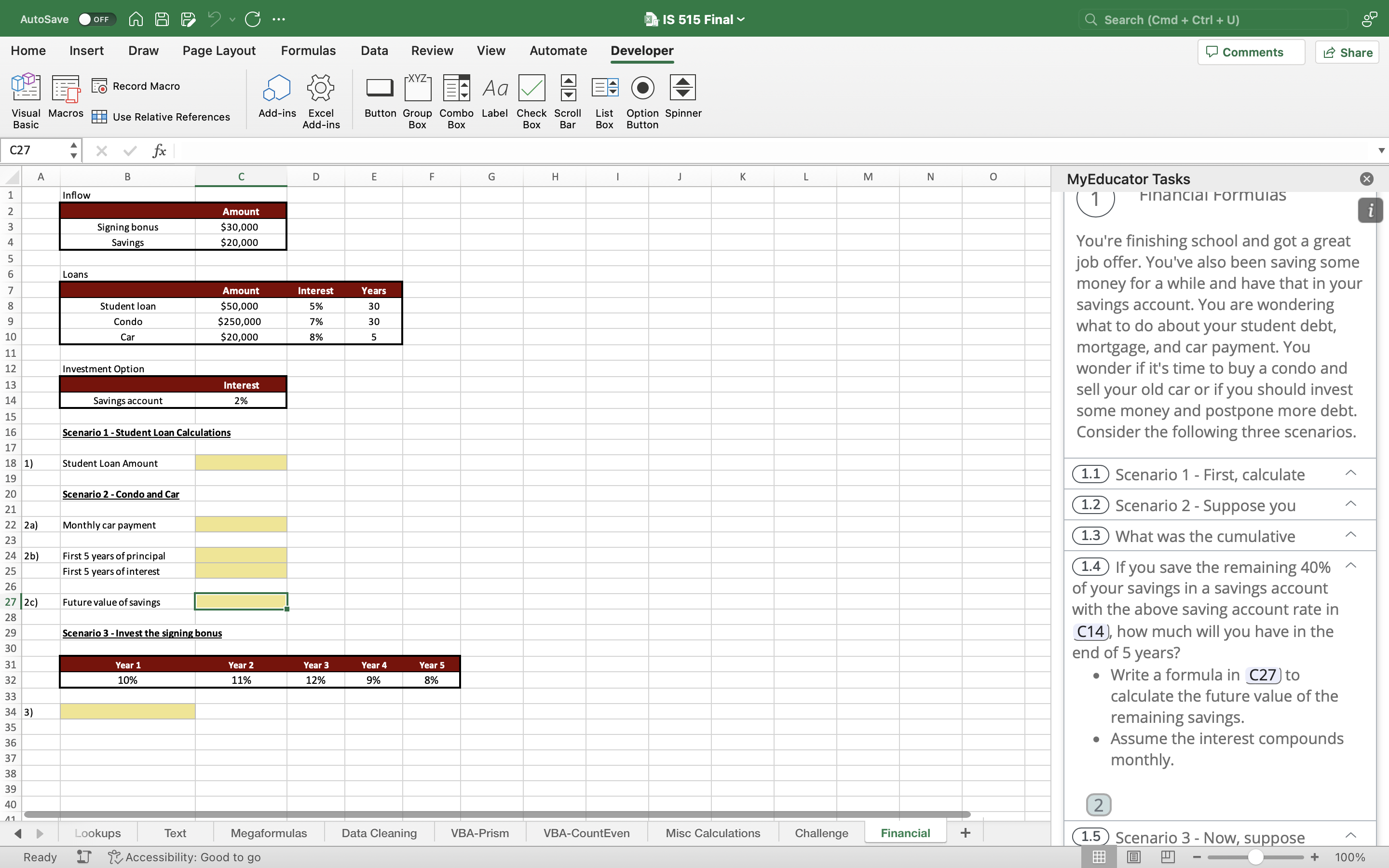
Task: Insert an Option Button control
Action: 641,97
